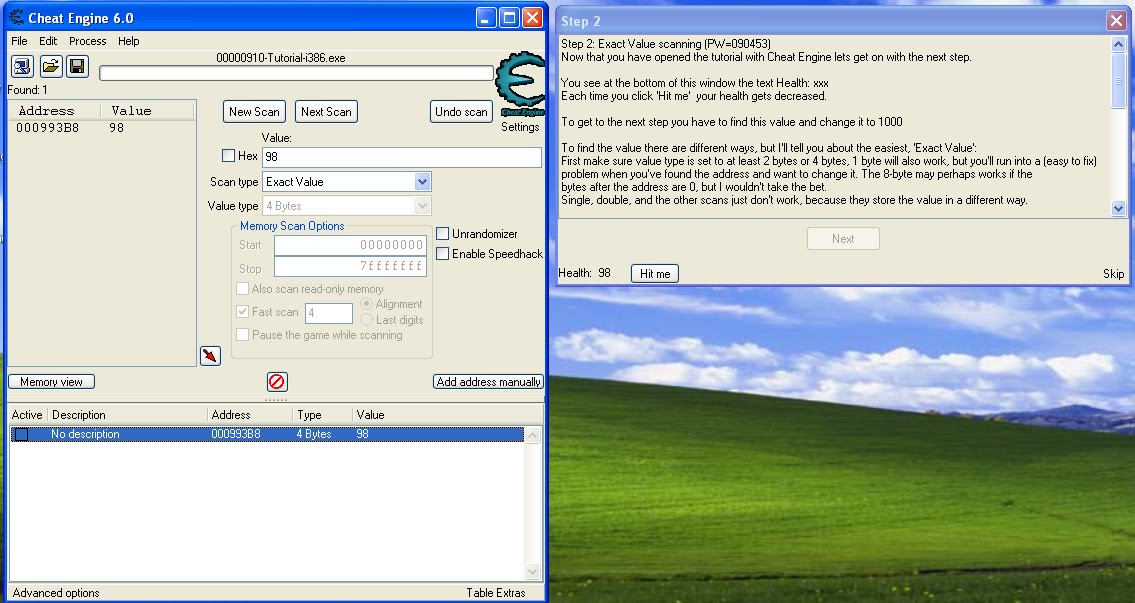Image resolution: width=1135 pixels, height=603 pixels.
Task: Select the Alignment radio button
Action: (366, 304)
